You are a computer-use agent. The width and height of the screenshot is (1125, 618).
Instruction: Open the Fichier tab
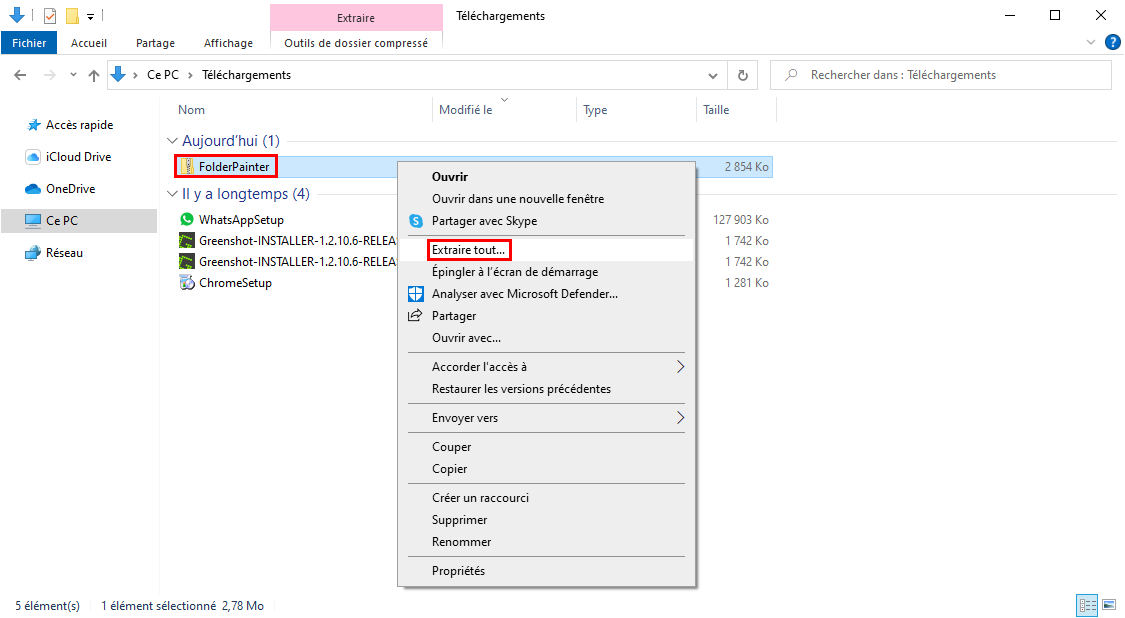point(29,43)
